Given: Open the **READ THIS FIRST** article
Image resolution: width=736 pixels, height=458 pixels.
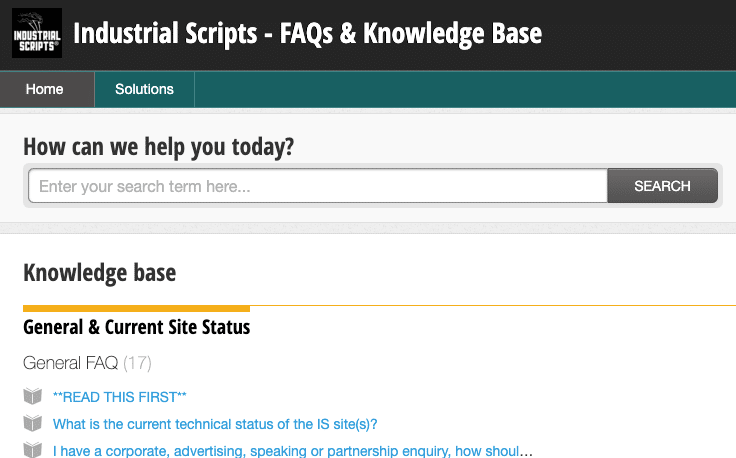Looking at the screenshot, I should point(120,397).
